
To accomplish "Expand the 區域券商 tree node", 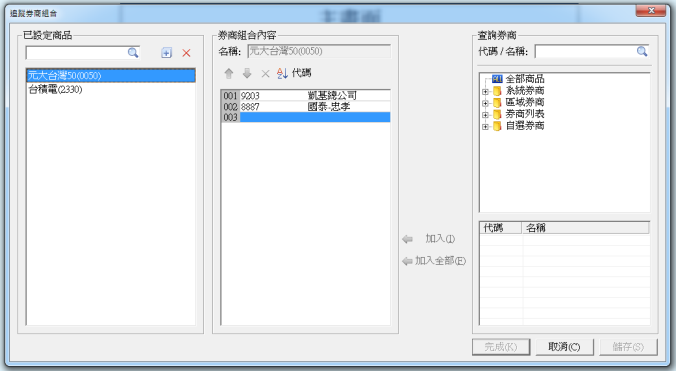I will pyautogui.click(x=485, y=103).
